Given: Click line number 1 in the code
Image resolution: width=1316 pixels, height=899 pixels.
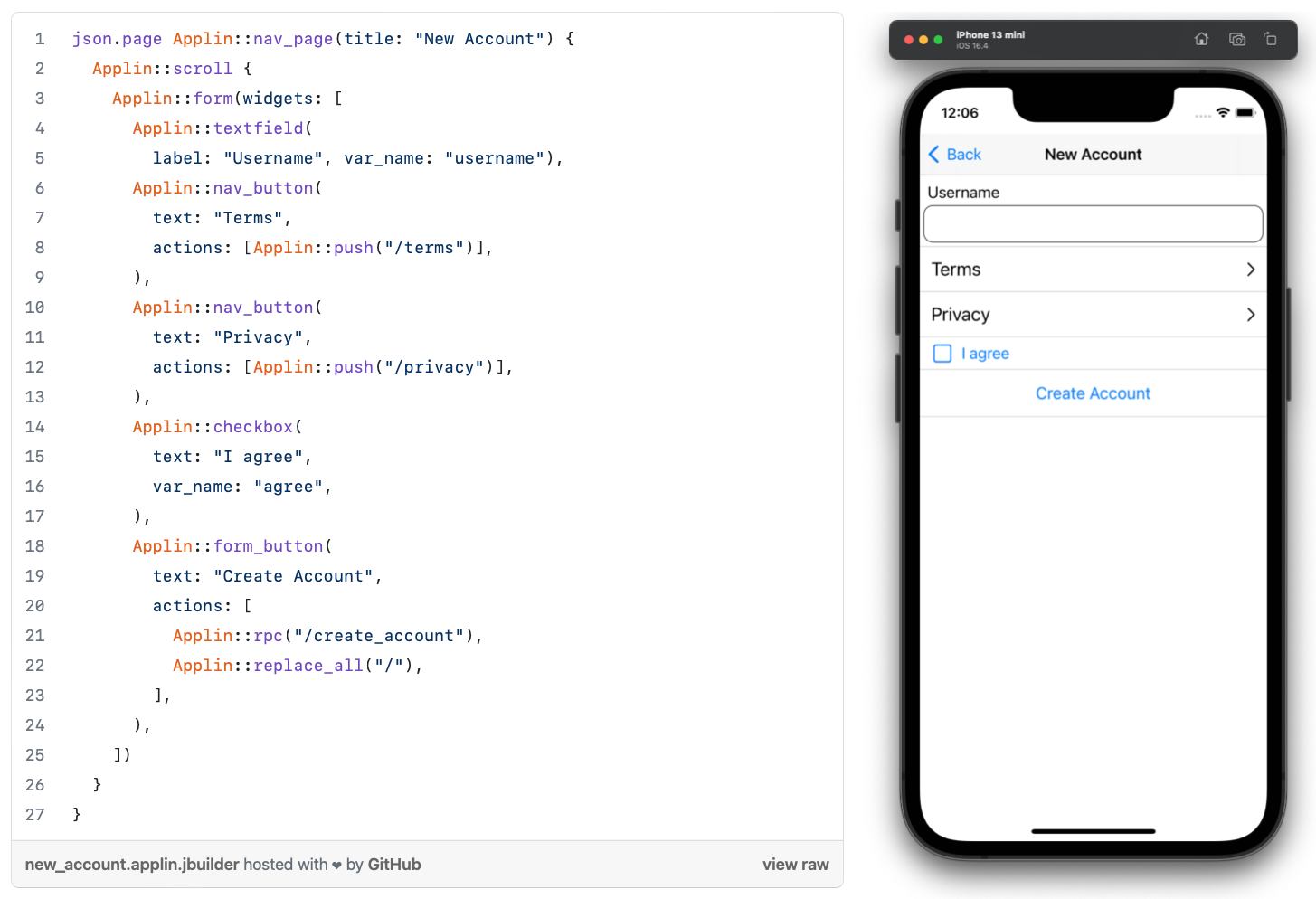Looking at the screenshot, I should 40,39.
